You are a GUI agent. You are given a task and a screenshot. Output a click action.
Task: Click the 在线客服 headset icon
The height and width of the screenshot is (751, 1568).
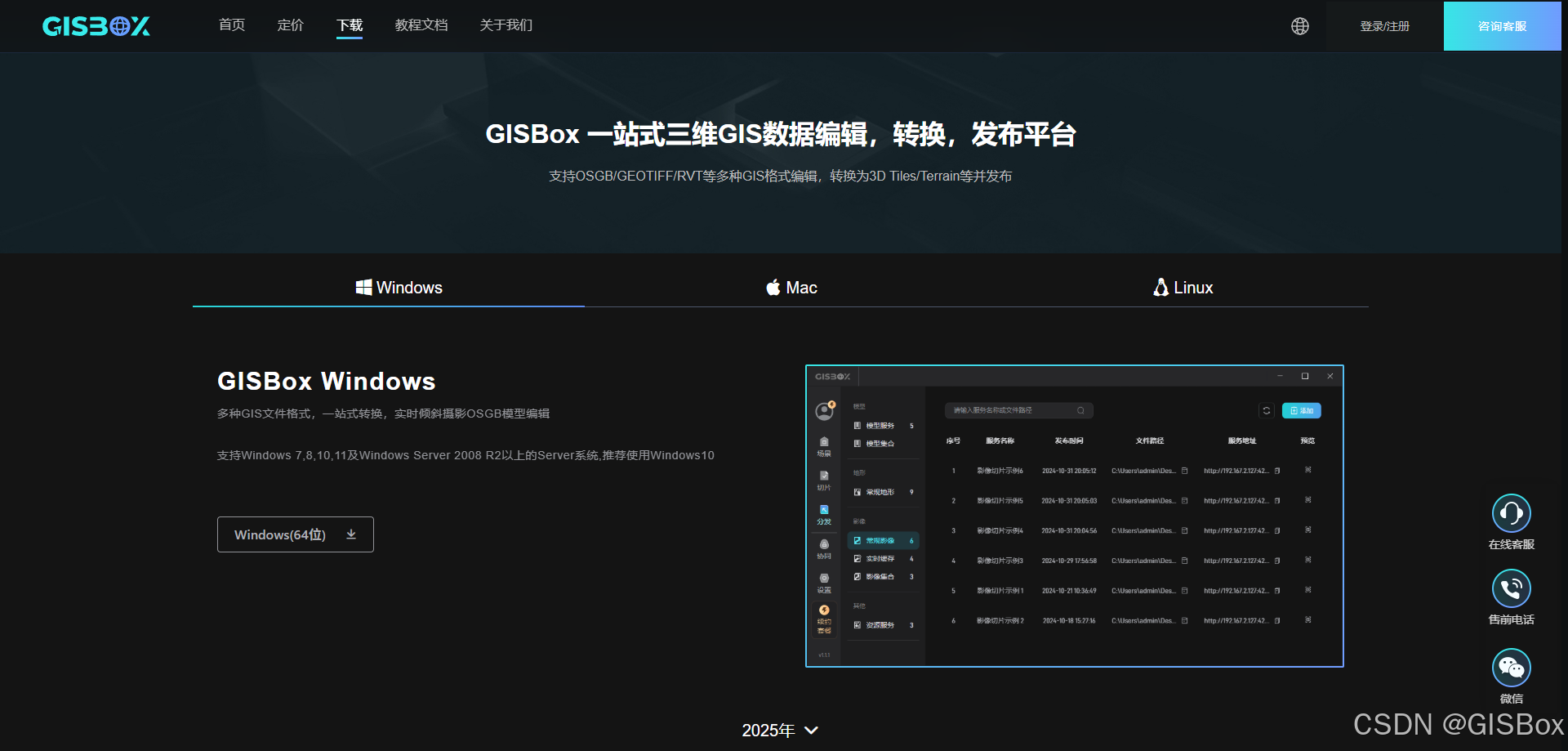point(1512,513)
